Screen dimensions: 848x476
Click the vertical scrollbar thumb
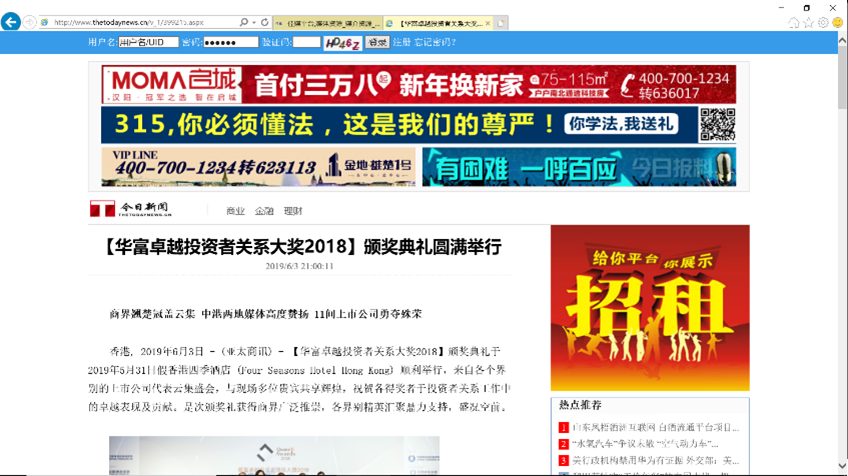pos(842,77)
